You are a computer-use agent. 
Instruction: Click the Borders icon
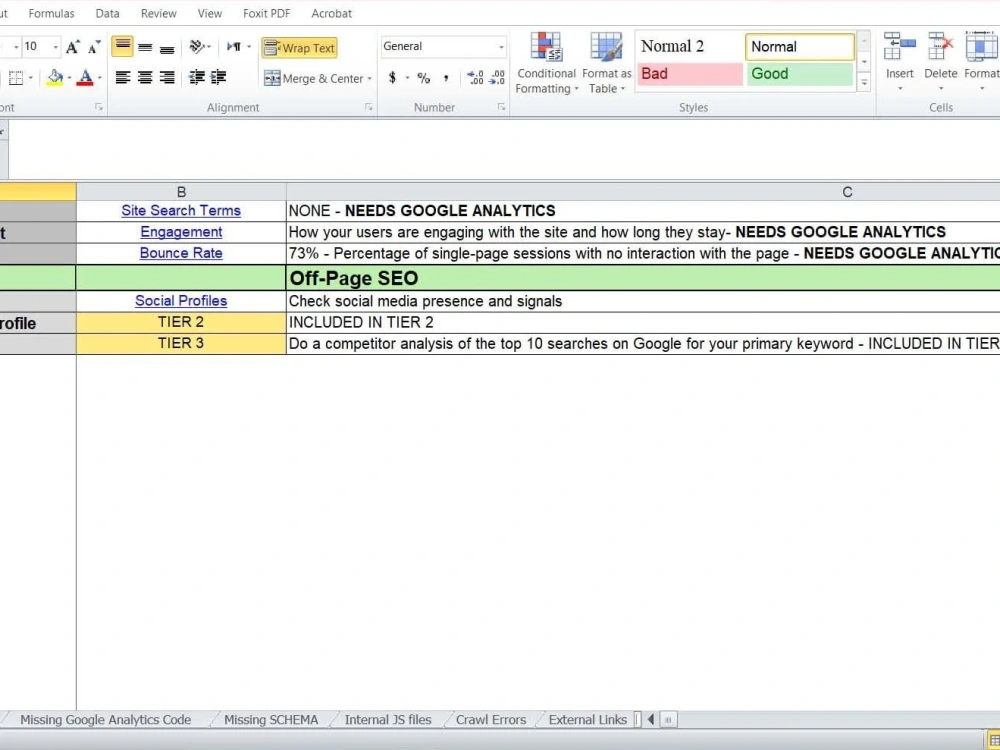tap(16, 78)
